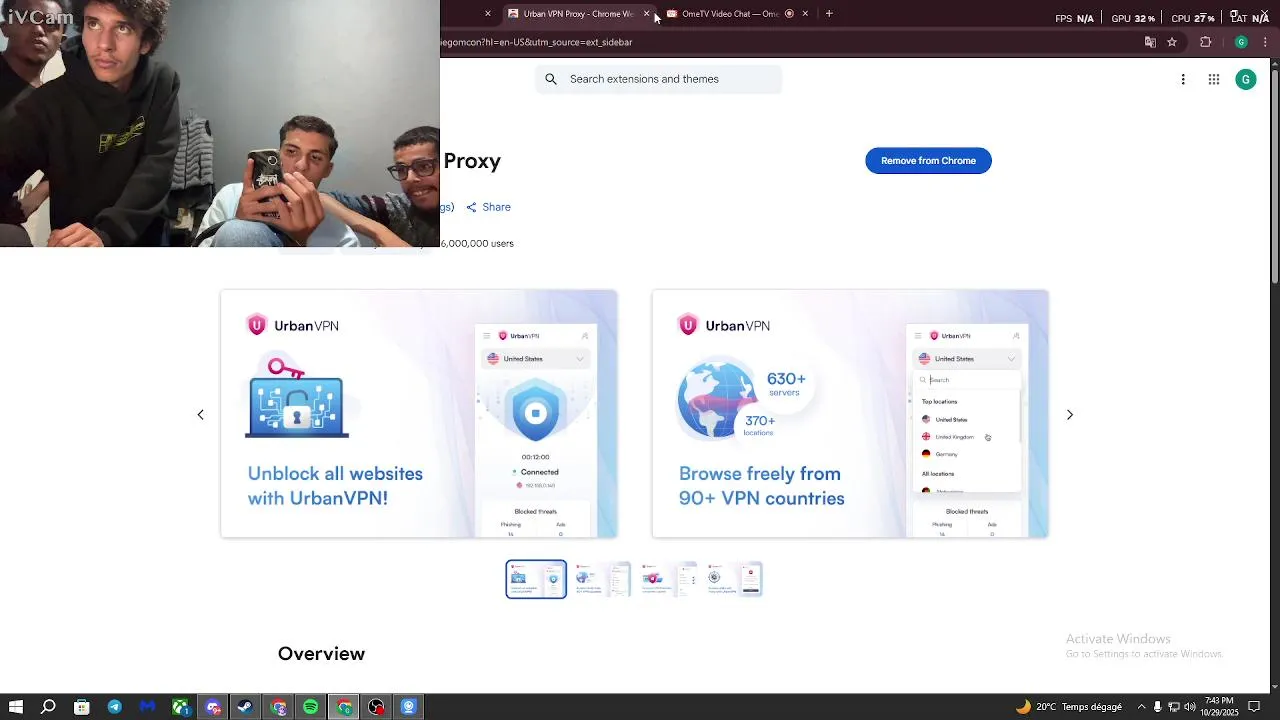1280x720 pixels.
Task: Click the Overview heading
Action: click(x=321, y=654)
